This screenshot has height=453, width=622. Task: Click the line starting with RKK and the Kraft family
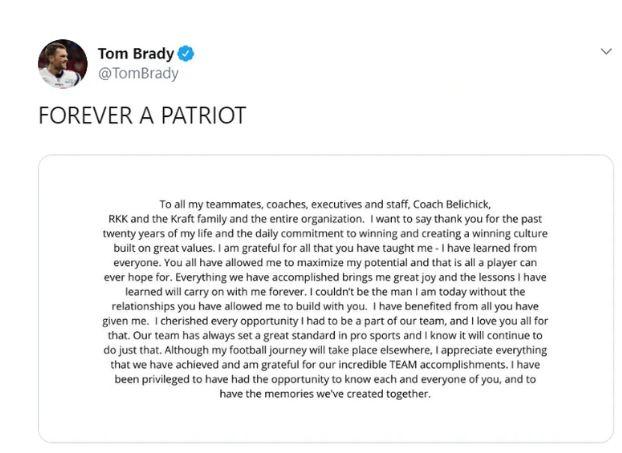click(325, 219)
